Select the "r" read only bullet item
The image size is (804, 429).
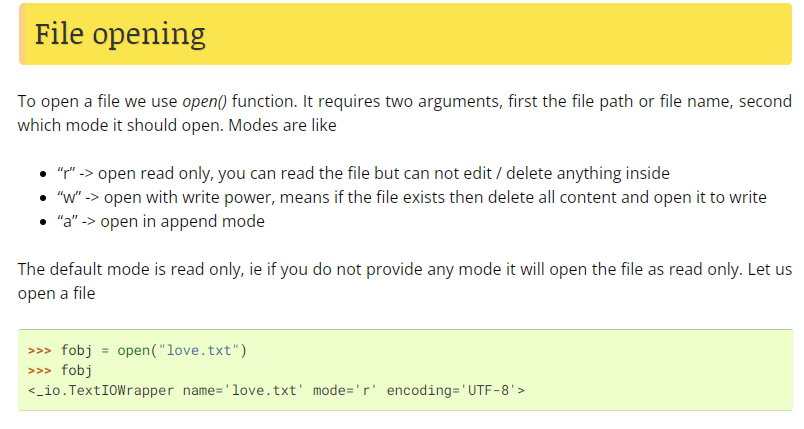point(363,174)
